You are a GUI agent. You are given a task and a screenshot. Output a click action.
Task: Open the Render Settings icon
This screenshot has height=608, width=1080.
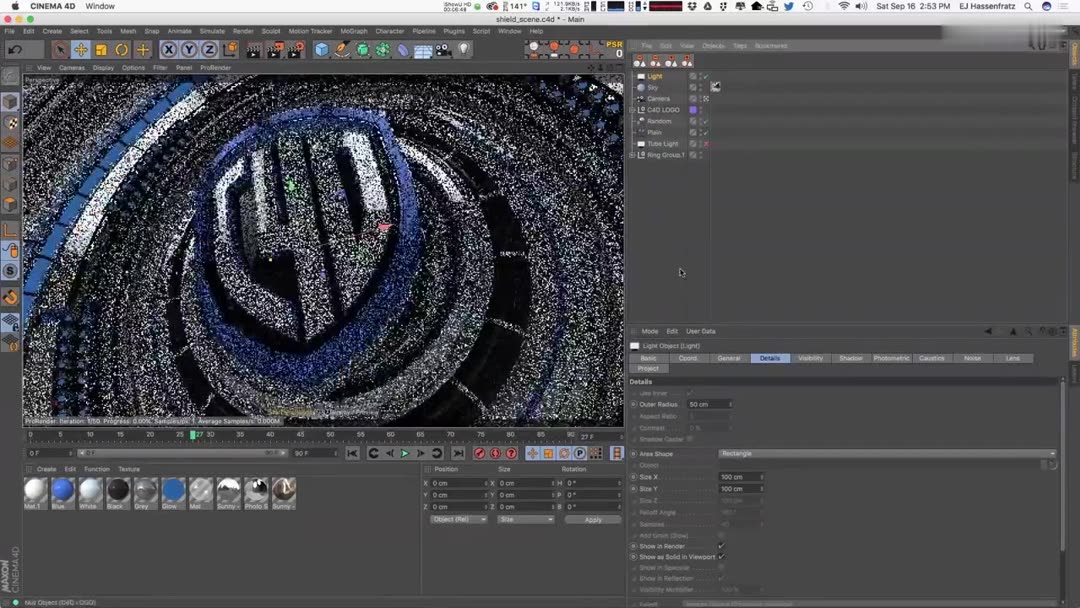[x=294, y=50]
